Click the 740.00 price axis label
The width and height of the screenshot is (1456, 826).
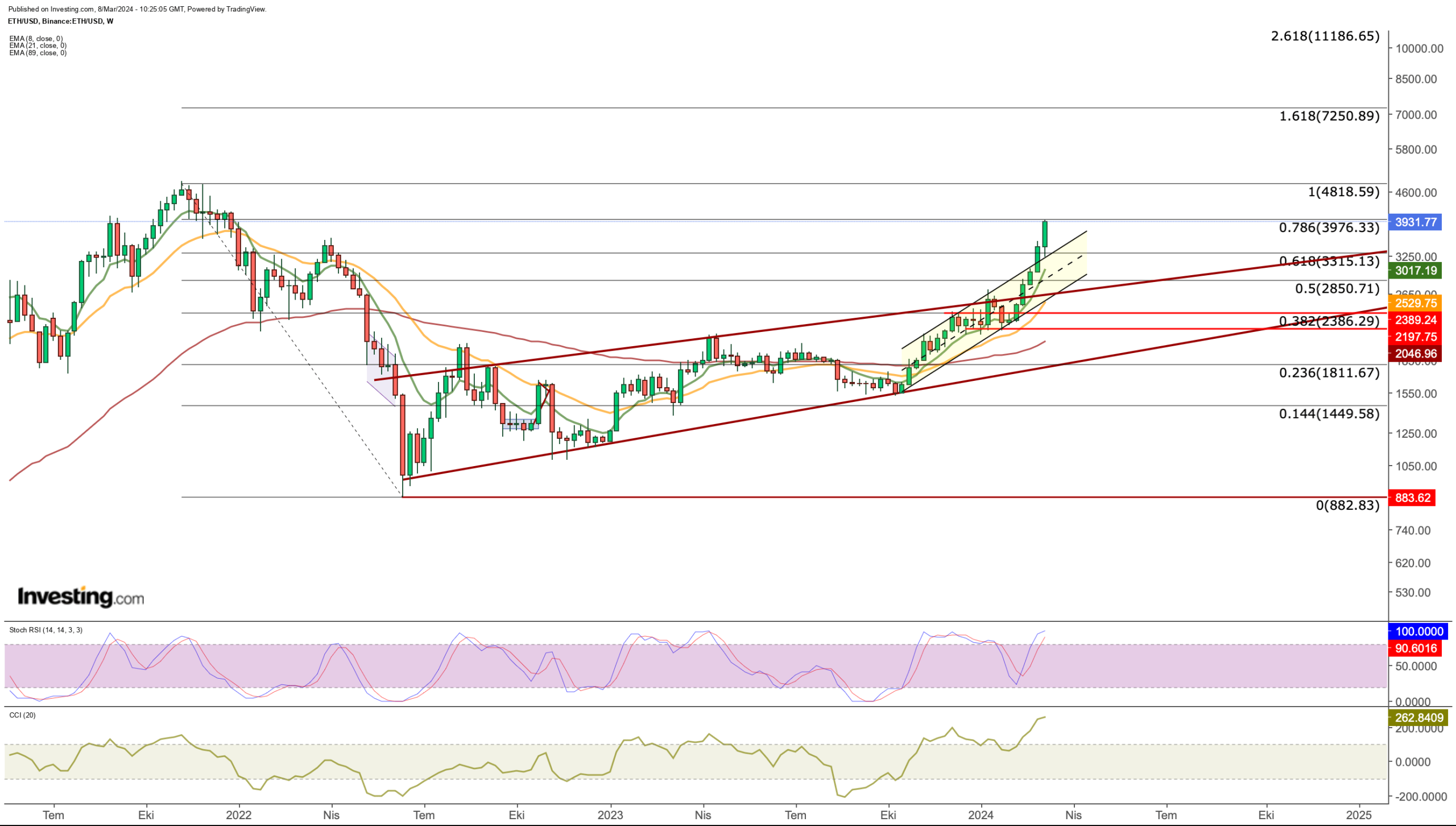(x=1413, y=530)
